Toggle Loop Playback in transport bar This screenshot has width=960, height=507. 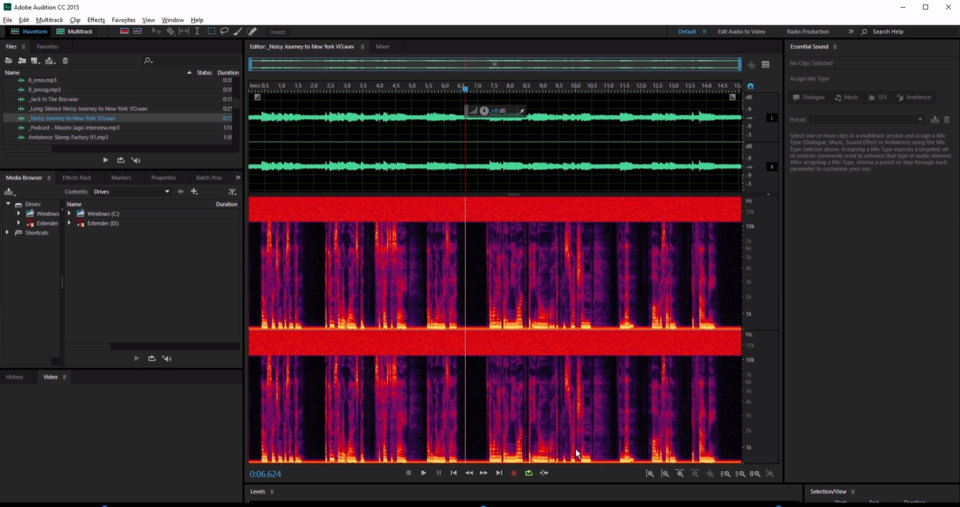pos(529,473)
